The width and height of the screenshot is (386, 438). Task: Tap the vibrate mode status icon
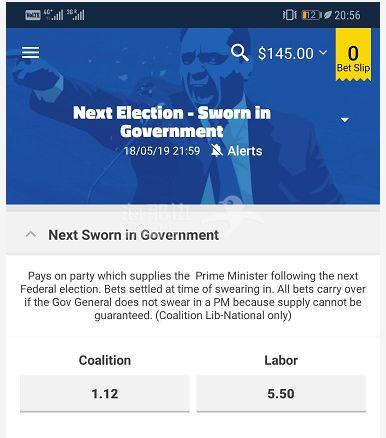[289, 15]
